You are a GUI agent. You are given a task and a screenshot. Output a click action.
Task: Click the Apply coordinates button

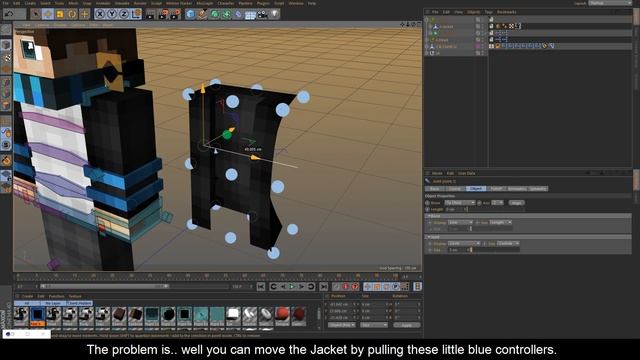[407, 325]
